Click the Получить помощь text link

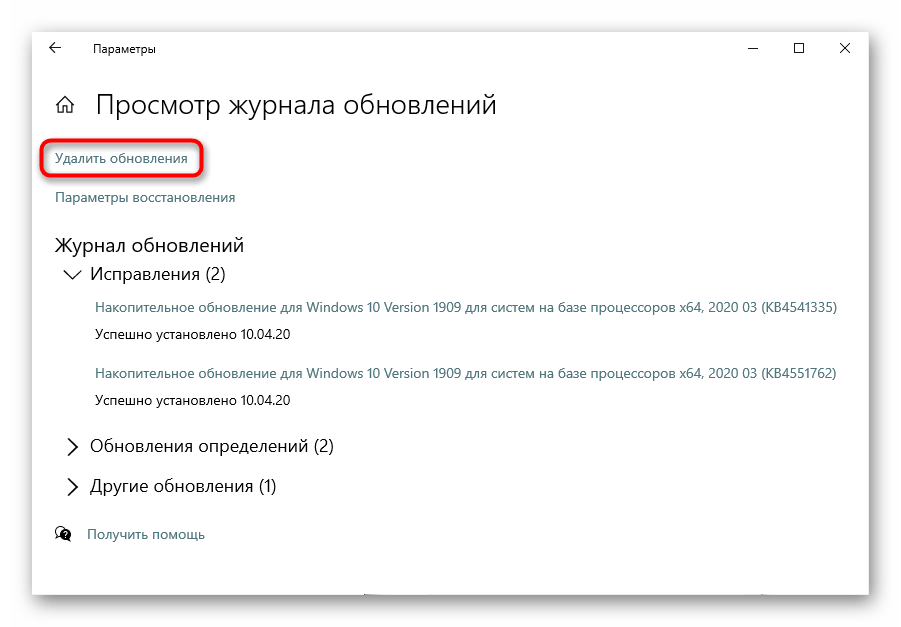click(x=146, y=534)
